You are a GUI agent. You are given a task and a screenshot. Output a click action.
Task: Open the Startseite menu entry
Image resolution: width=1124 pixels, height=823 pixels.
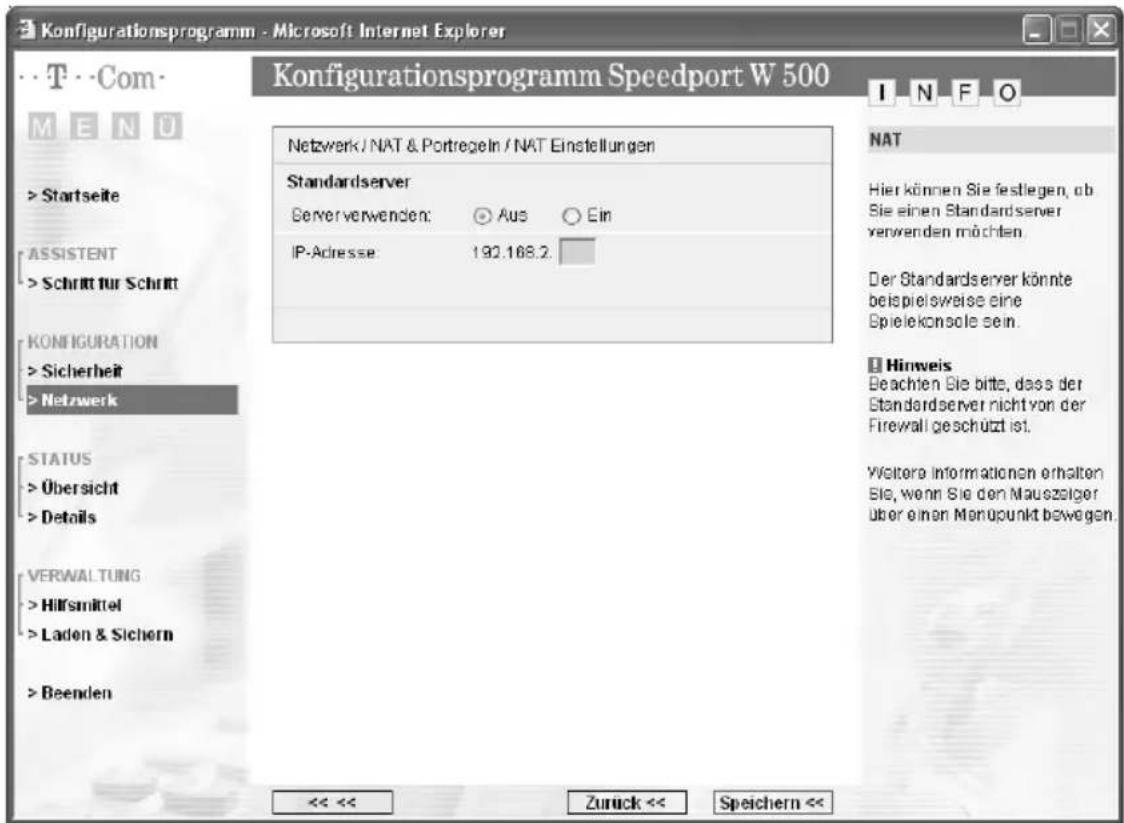[x=73, y=196]
